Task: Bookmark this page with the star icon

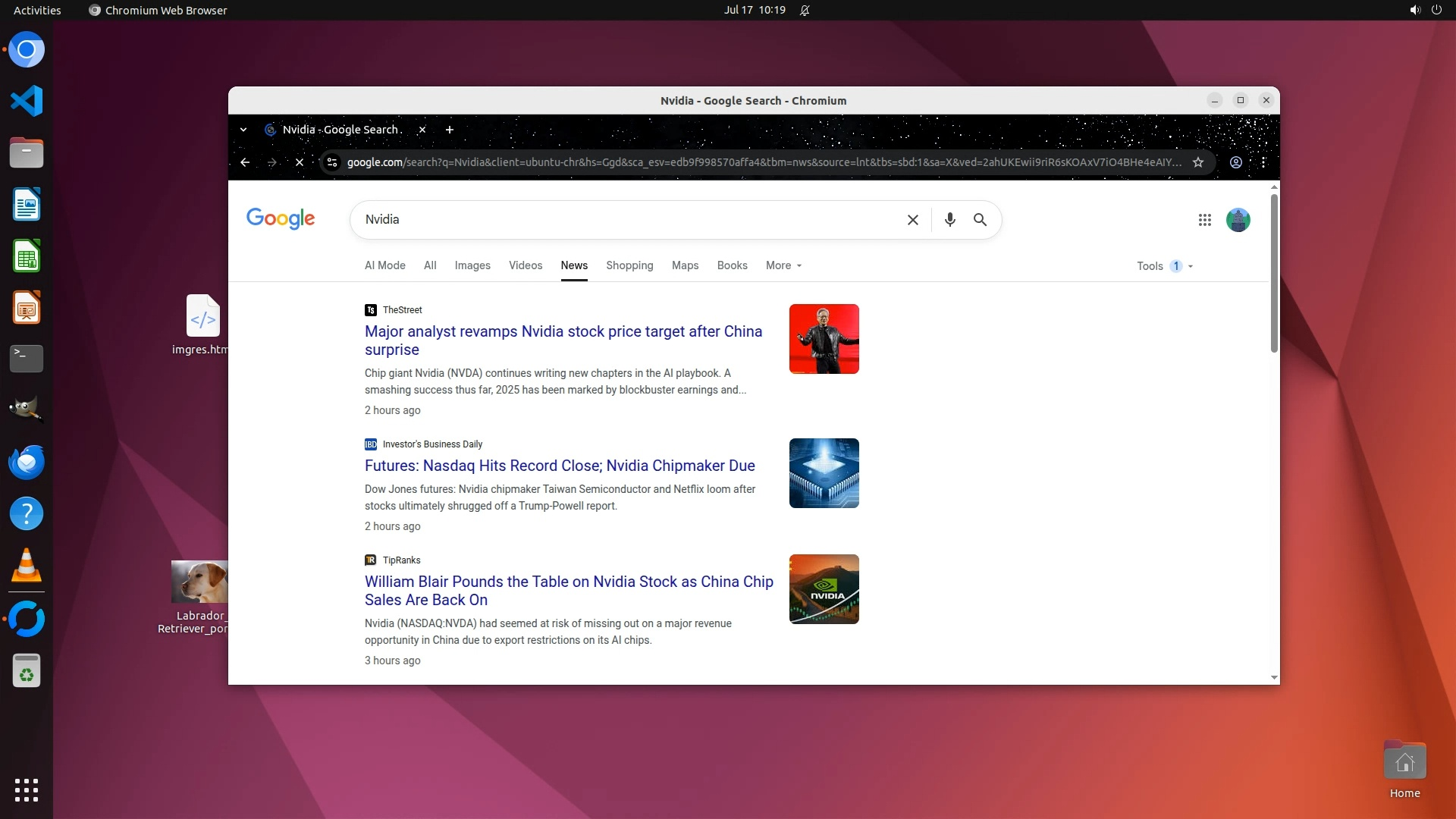Action: 1198,162
